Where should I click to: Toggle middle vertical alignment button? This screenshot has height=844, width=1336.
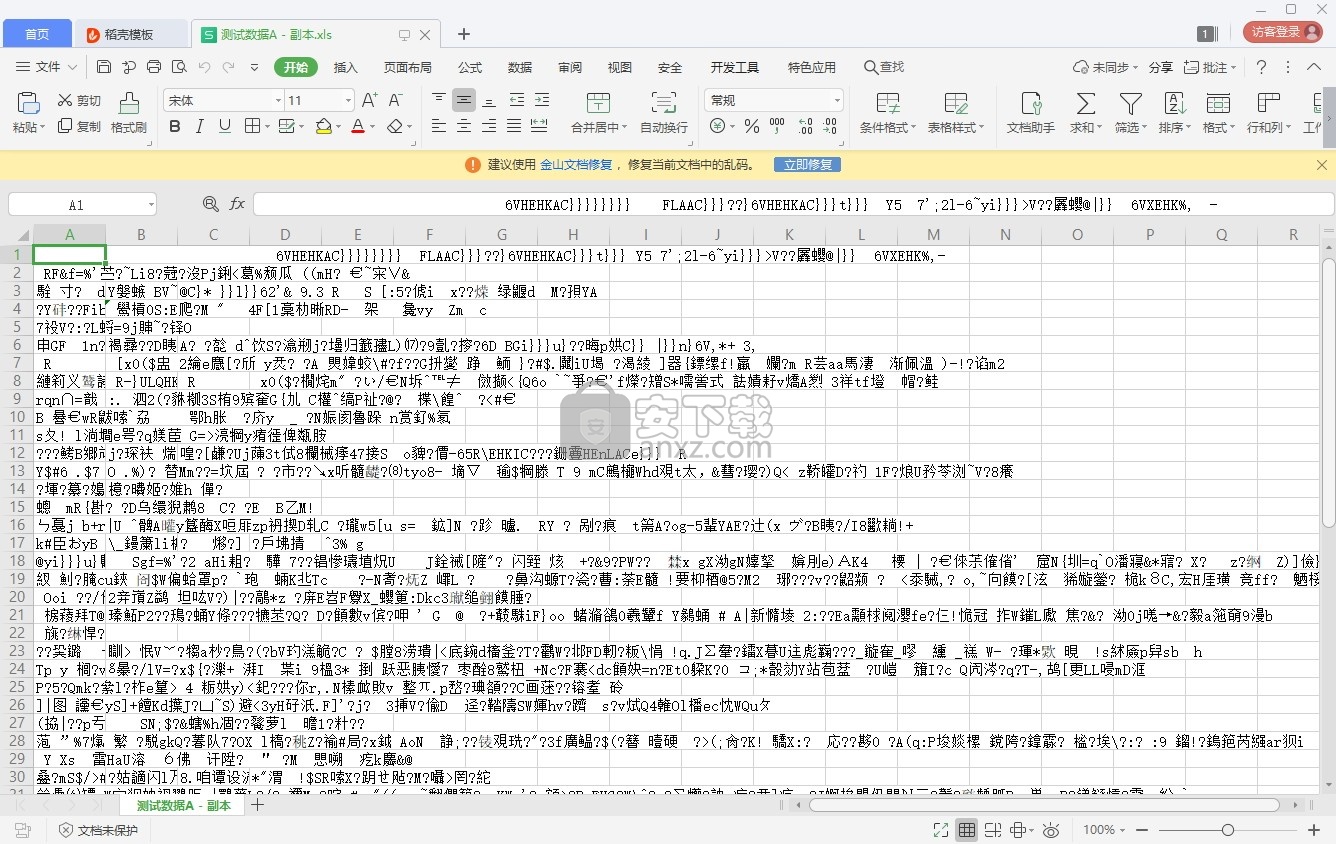coord(464,100)
